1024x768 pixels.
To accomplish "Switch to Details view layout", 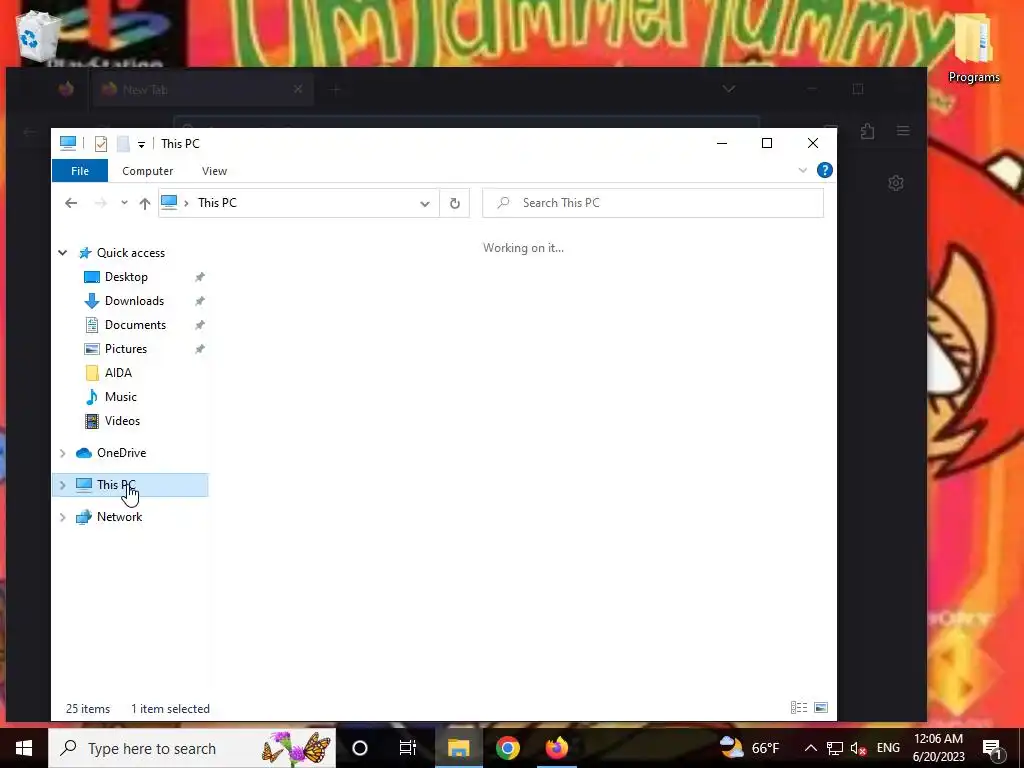I will [799, 708].
